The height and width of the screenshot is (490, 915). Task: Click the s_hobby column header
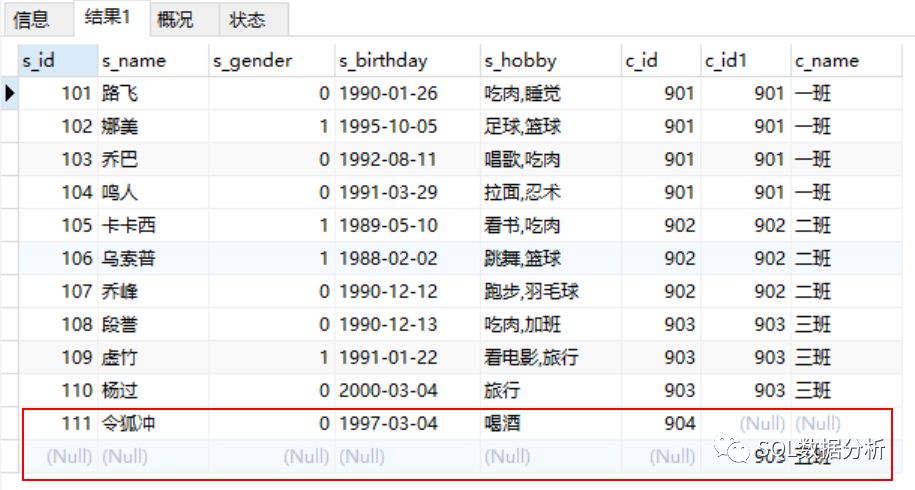[x=550, y=61]
